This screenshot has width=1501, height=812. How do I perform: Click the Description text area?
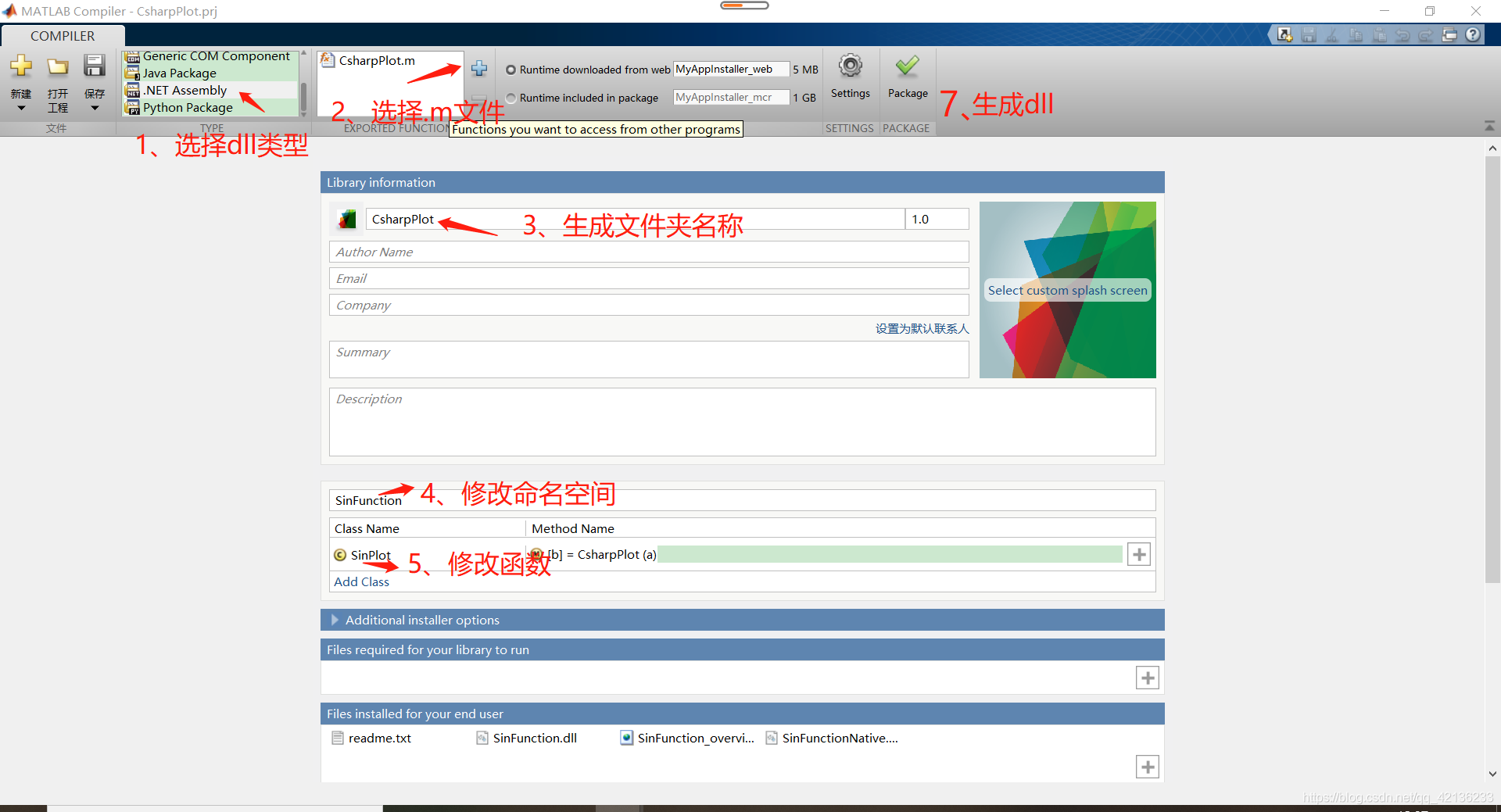tap(742, 422)
